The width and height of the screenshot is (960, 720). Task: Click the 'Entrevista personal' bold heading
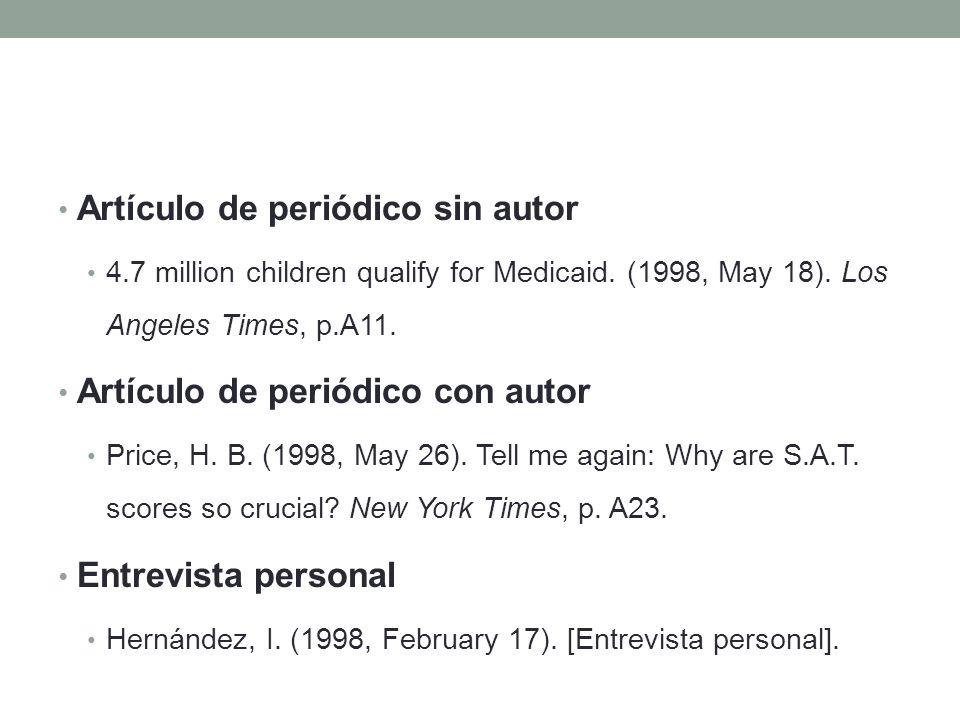236,576
